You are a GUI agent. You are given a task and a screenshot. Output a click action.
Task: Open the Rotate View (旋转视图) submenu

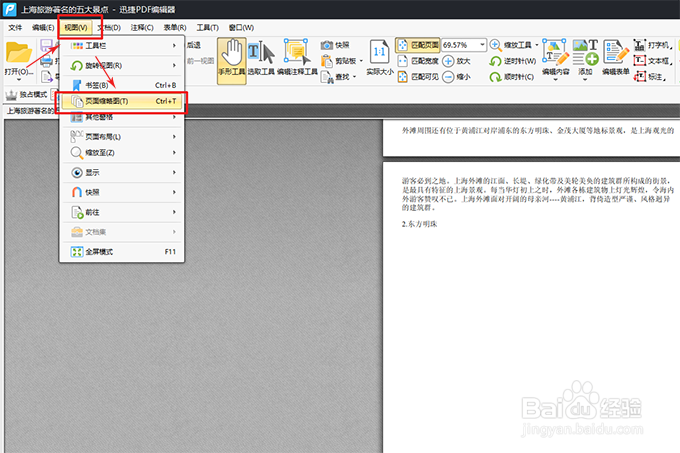pyautogui.click(x=122, y=65)
